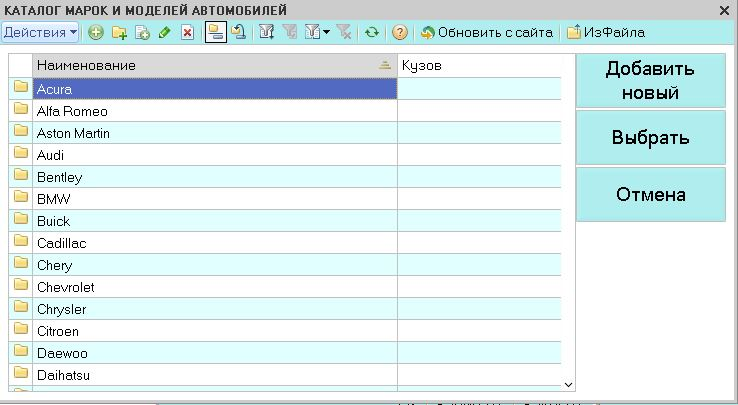Click the folder icon beside Chrysler
Viewport: 738px width, 405px height.
(21, 307)
